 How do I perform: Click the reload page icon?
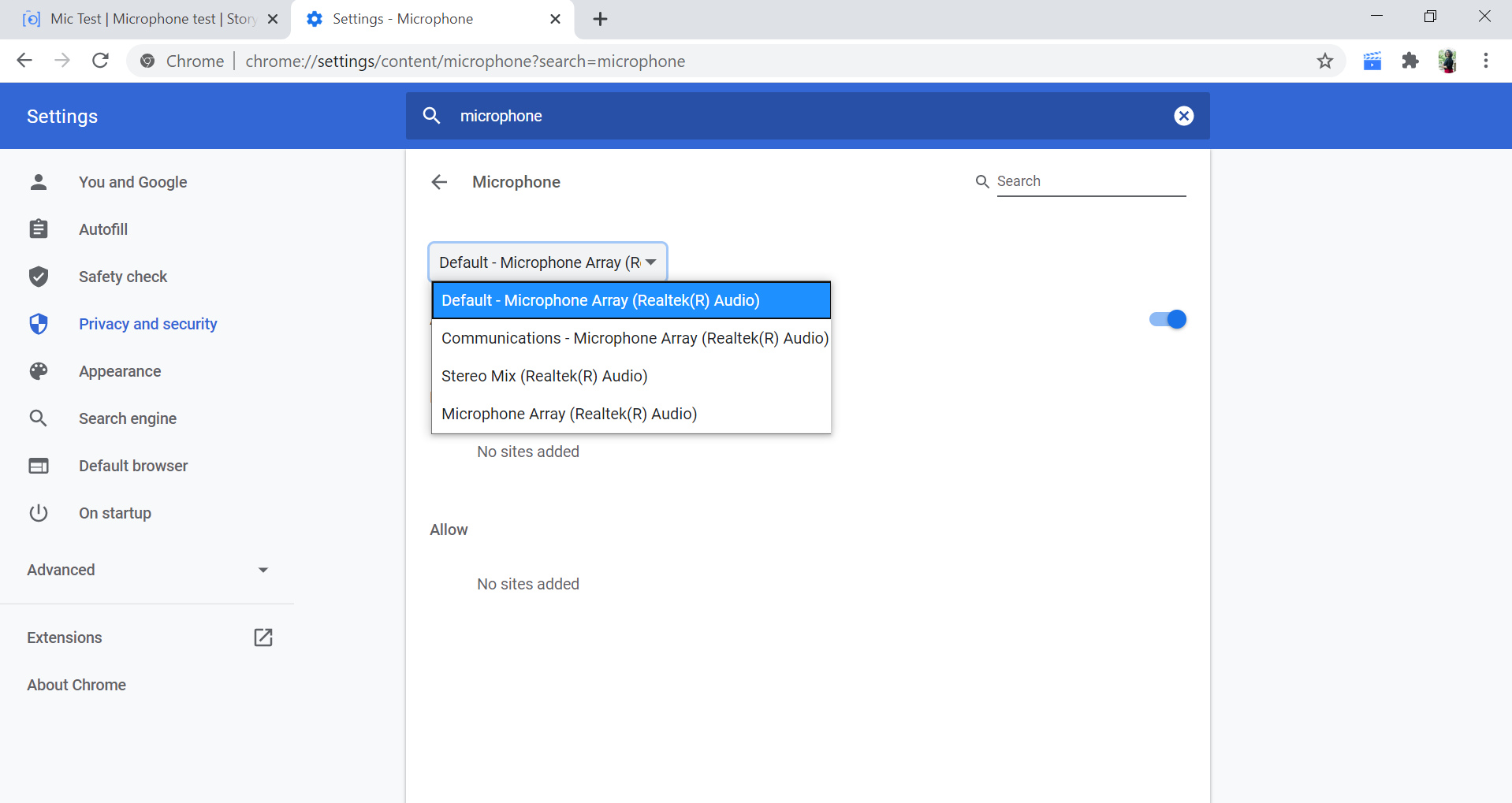pos(100,61)
